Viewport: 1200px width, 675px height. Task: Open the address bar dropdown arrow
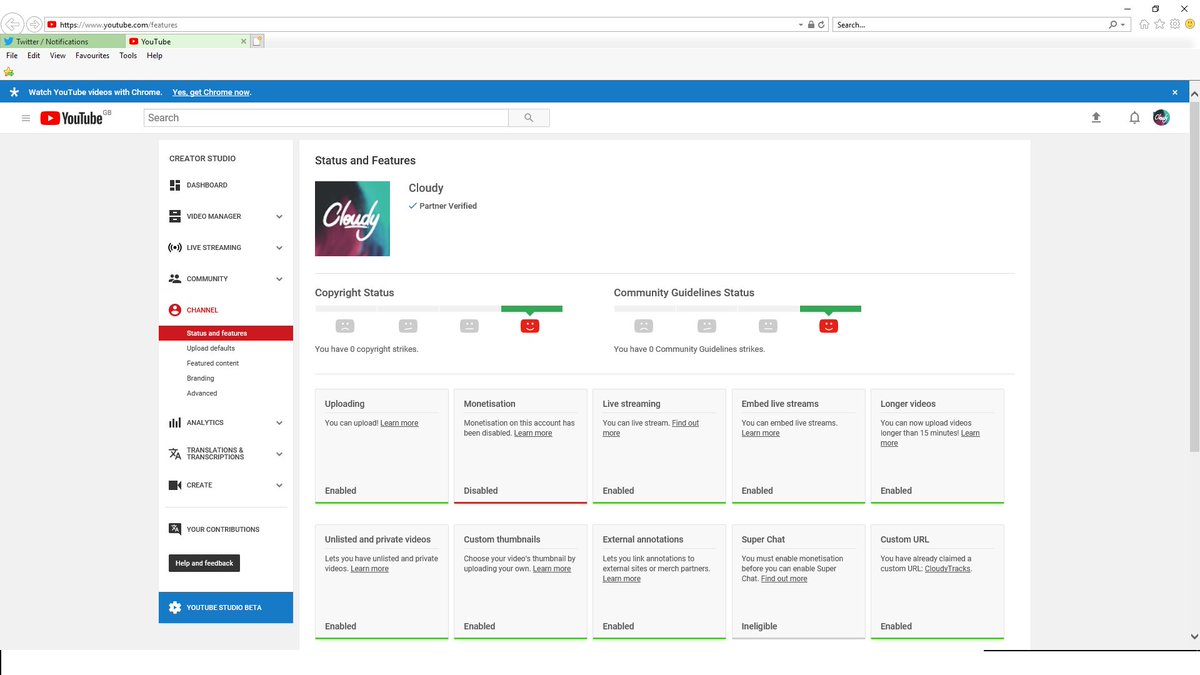[x=801, y=24]
